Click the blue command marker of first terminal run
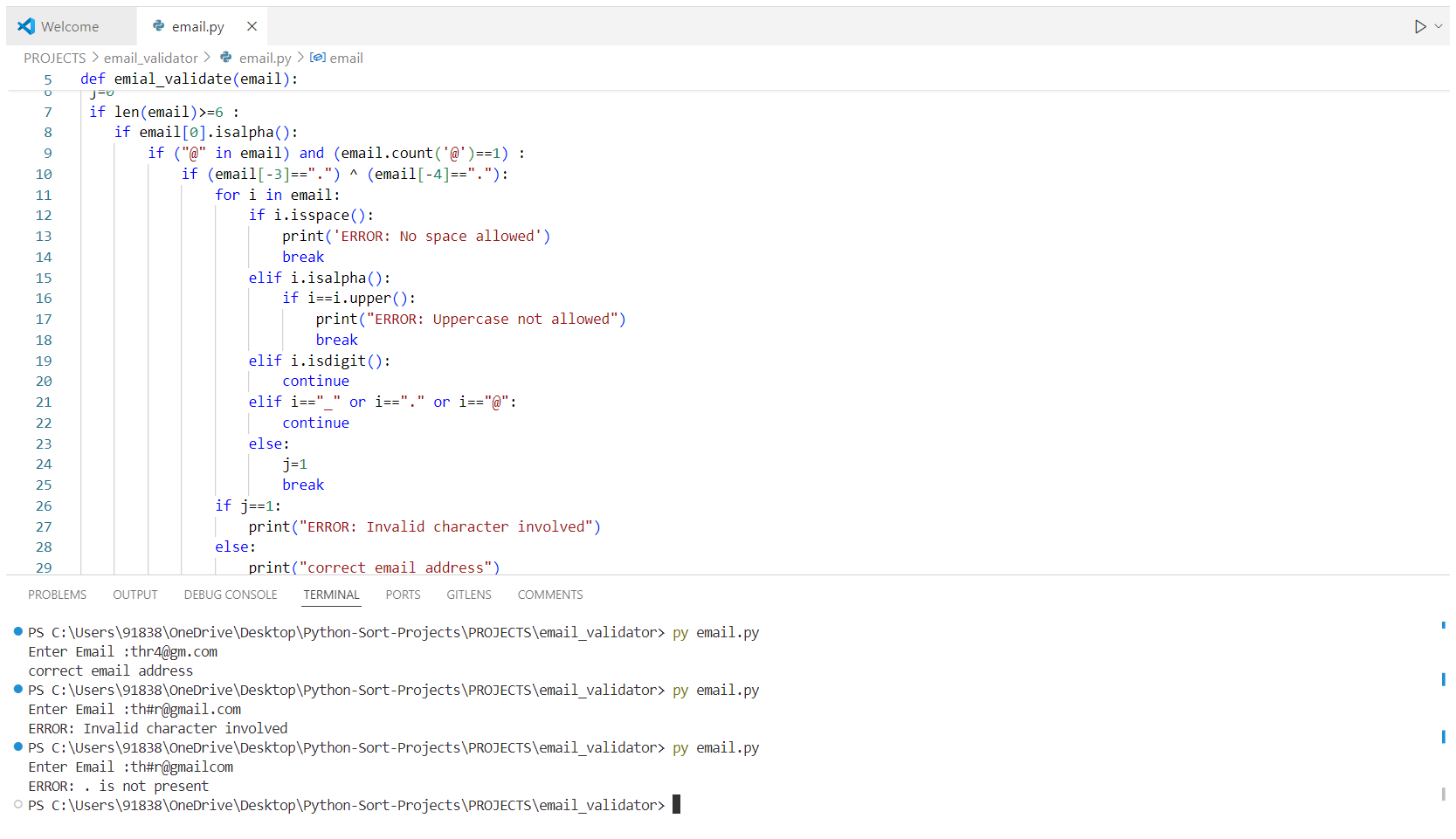This screenshot has height=839, width=1456. coord(17,631)
